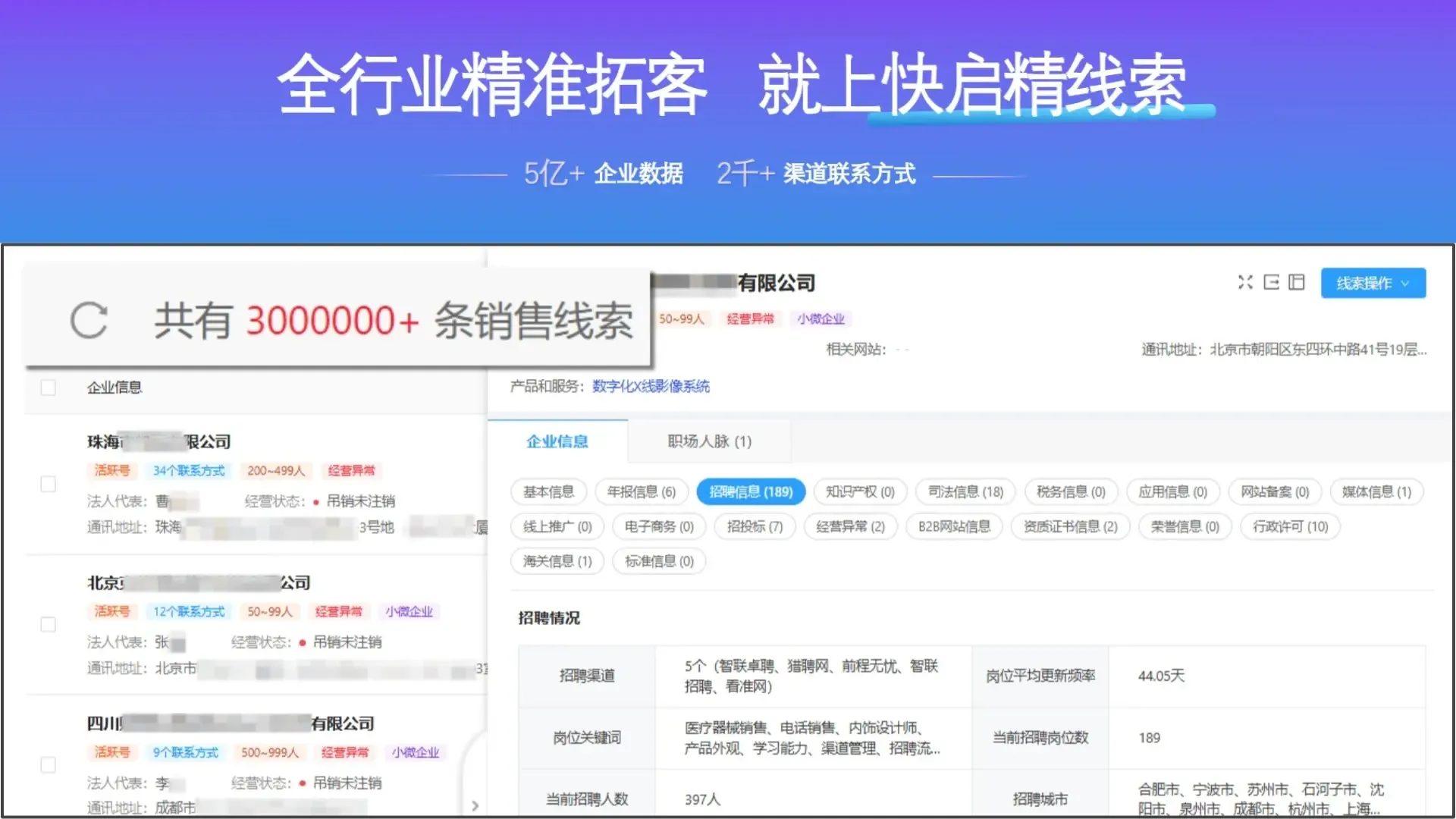This screenshot has height=819, width=1456.
Task: Click the 12个联系方式 tag
Action: click(189, 611)
